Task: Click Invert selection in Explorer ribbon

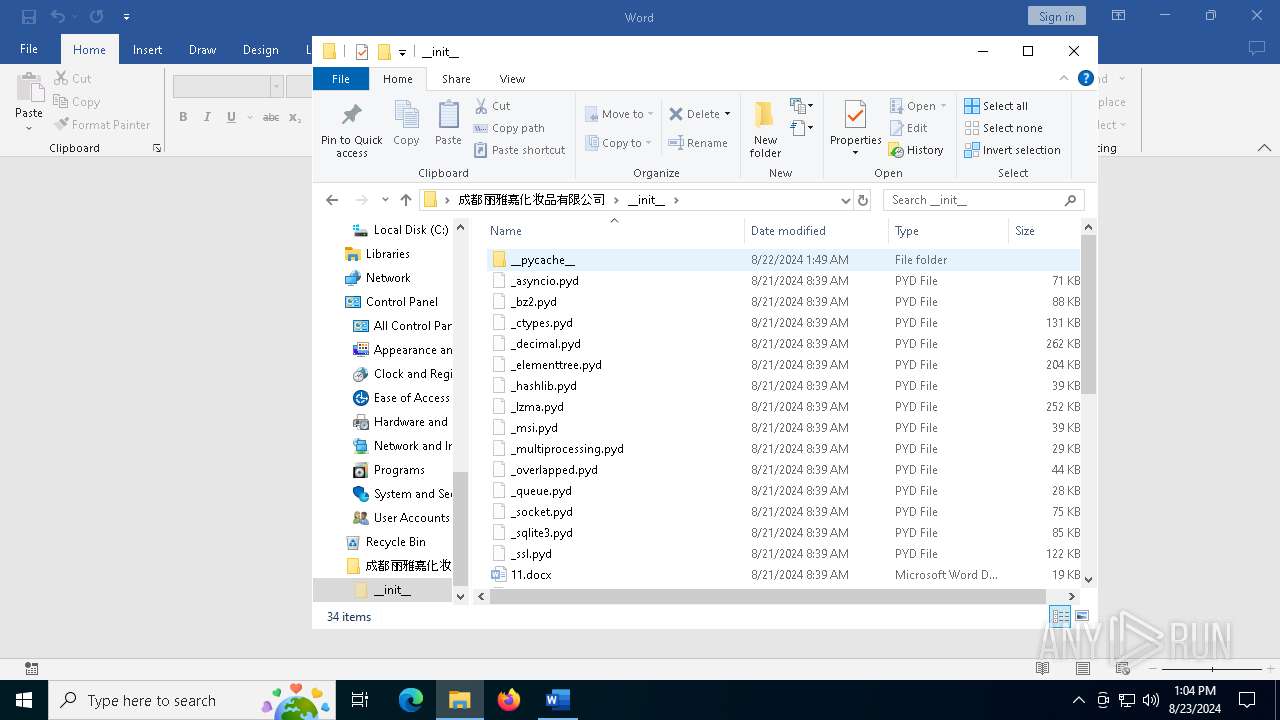Action: pyautogui.click(x=1011, y=150)
